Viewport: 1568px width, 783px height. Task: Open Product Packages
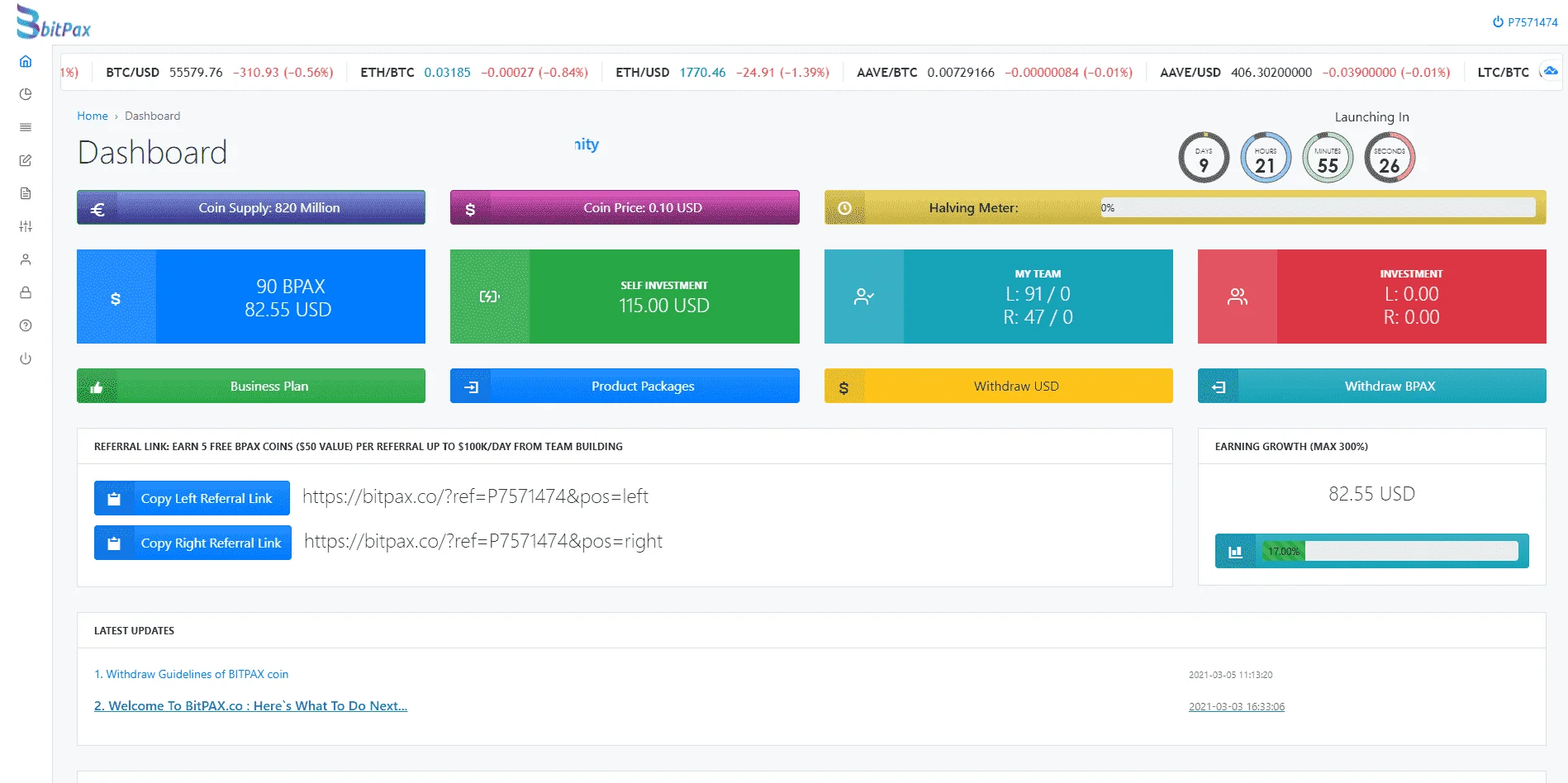(625, 386)
